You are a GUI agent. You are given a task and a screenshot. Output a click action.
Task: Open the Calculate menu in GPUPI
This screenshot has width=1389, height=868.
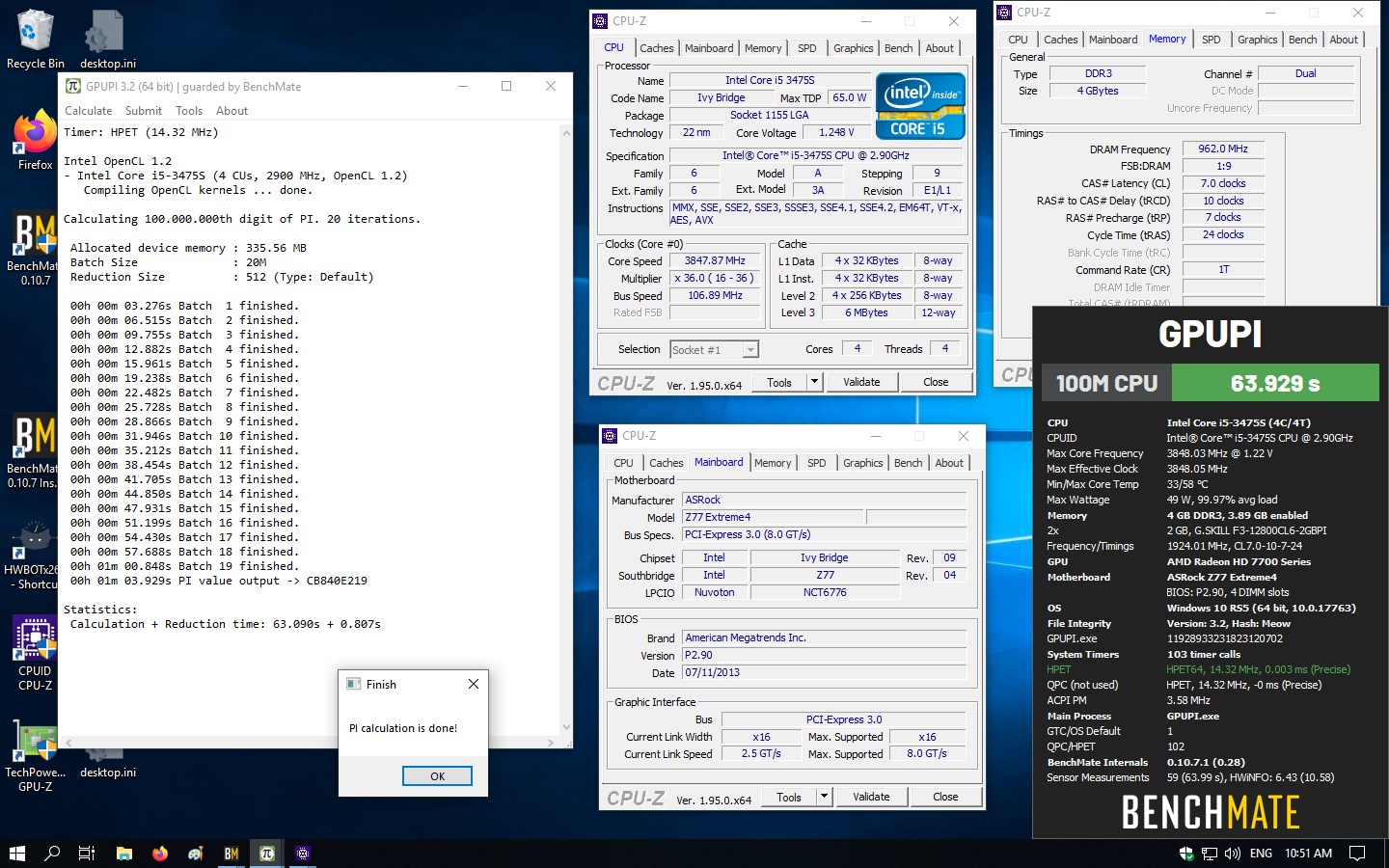tap(88, 111)
